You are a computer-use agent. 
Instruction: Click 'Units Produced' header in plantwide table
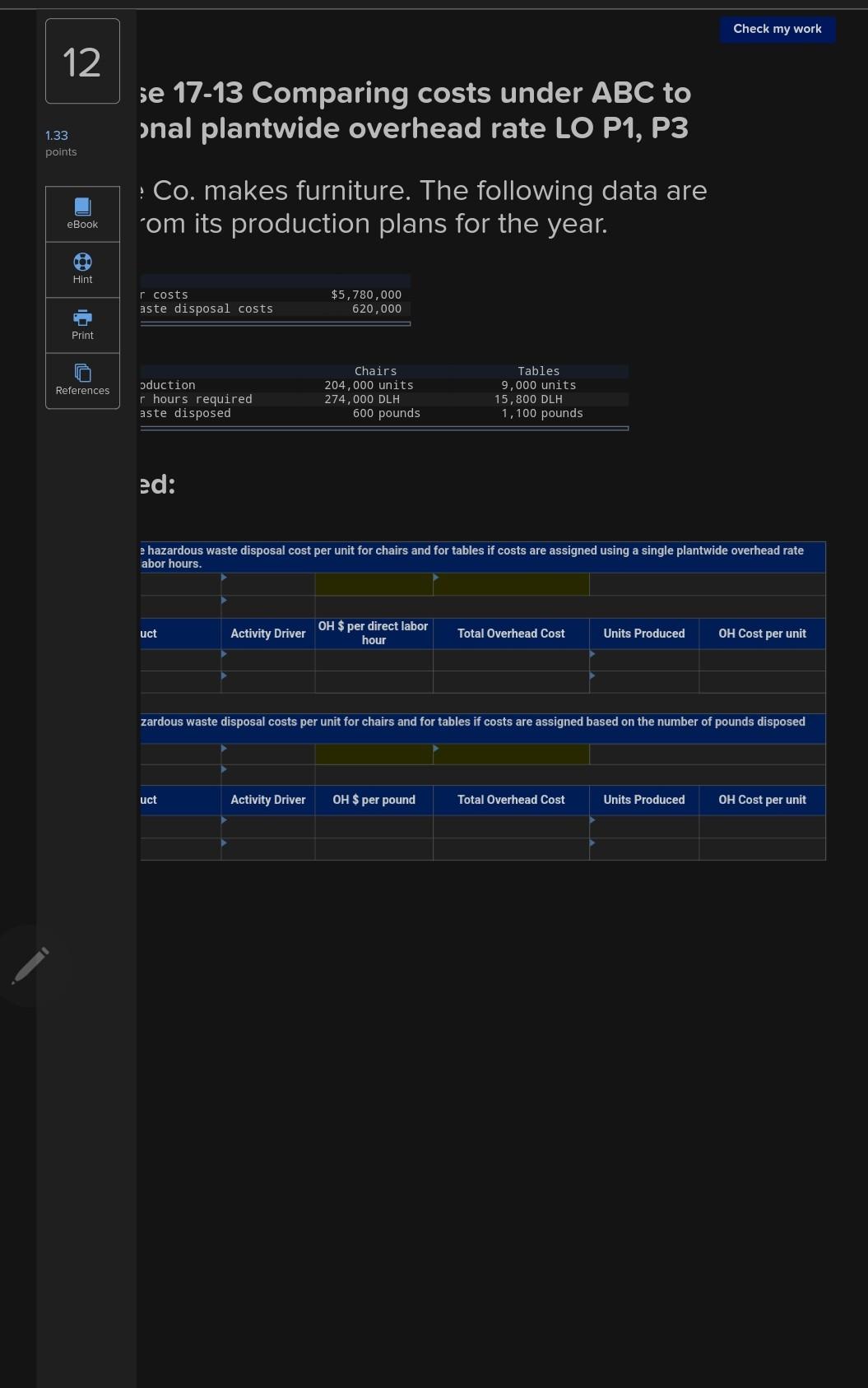click(x=644, y=634)
